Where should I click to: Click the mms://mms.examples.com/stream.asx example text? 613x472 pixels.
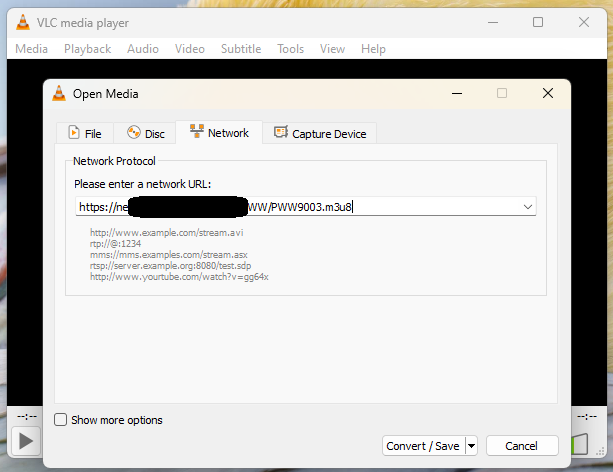[168, 255]
